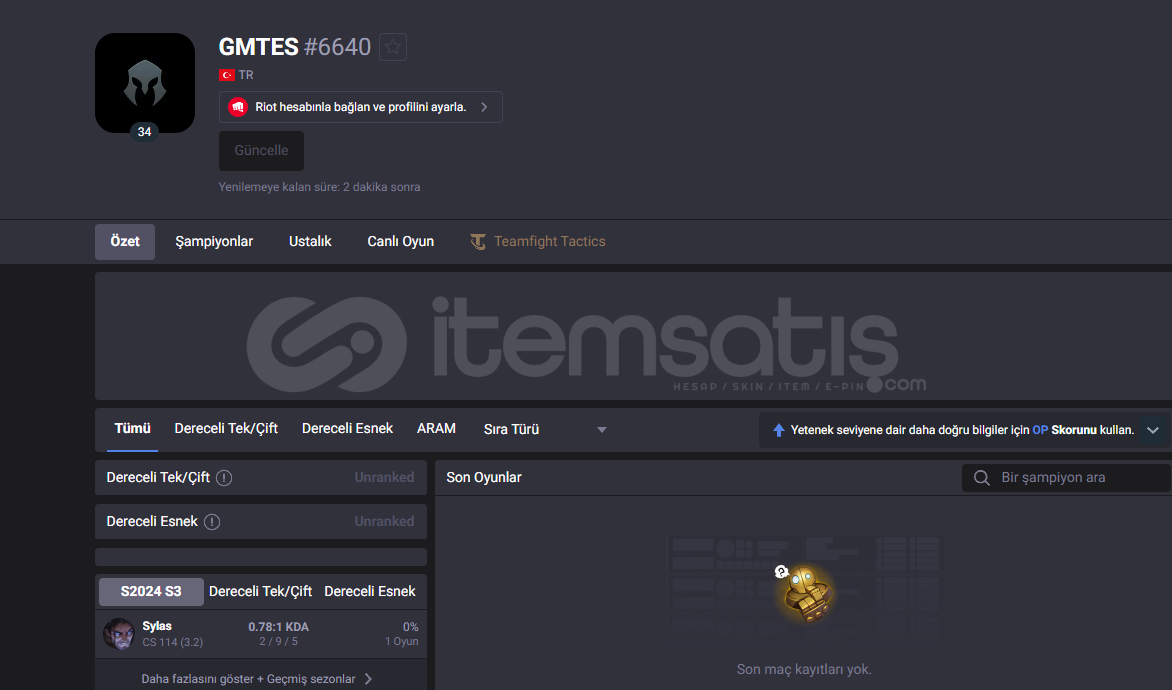Click the CS 114 (3.2) stat
This screenshot has width=1172, height=690.
click(x=173, y=642)
